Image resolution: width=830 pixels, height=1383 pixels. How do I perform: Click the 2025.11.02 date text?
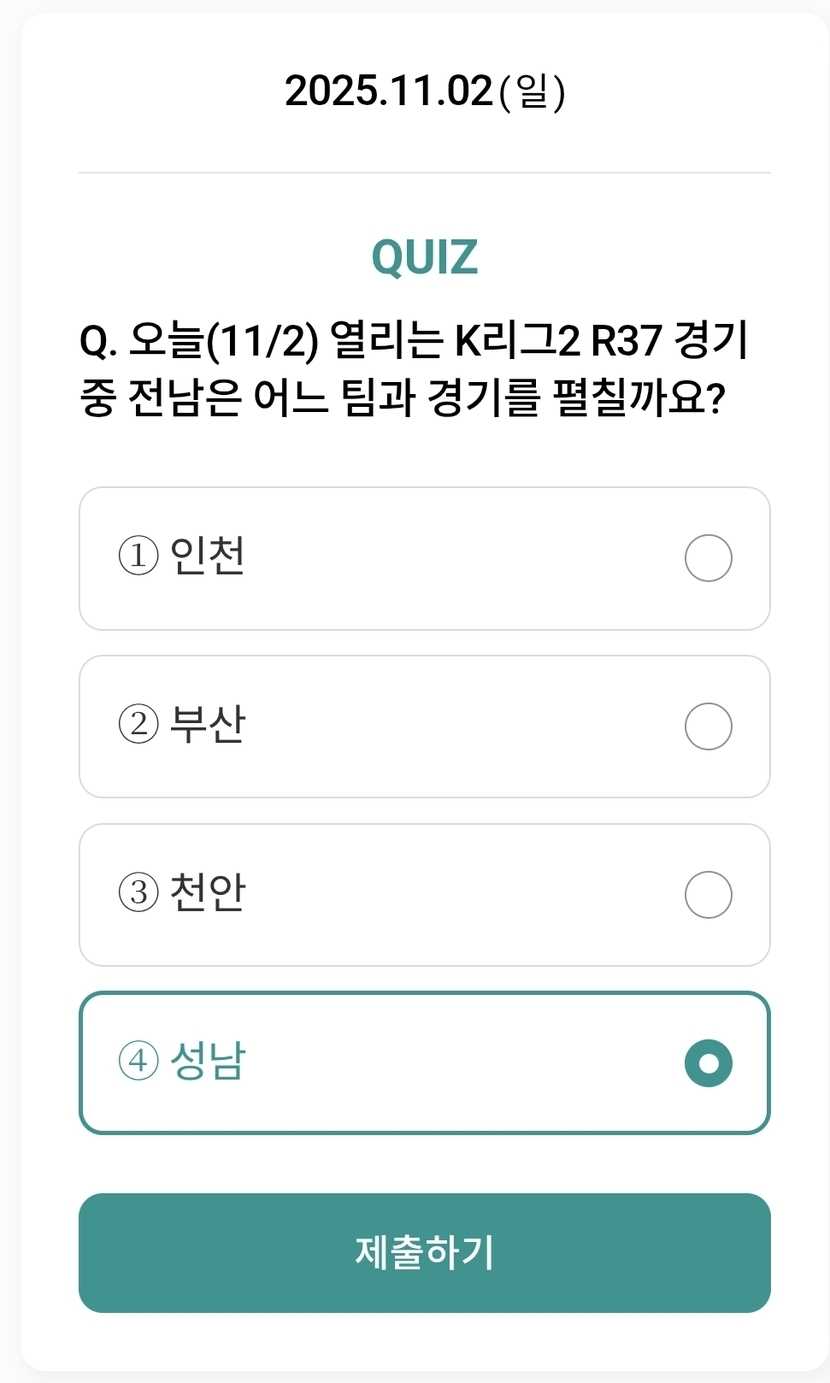point(389,92)
